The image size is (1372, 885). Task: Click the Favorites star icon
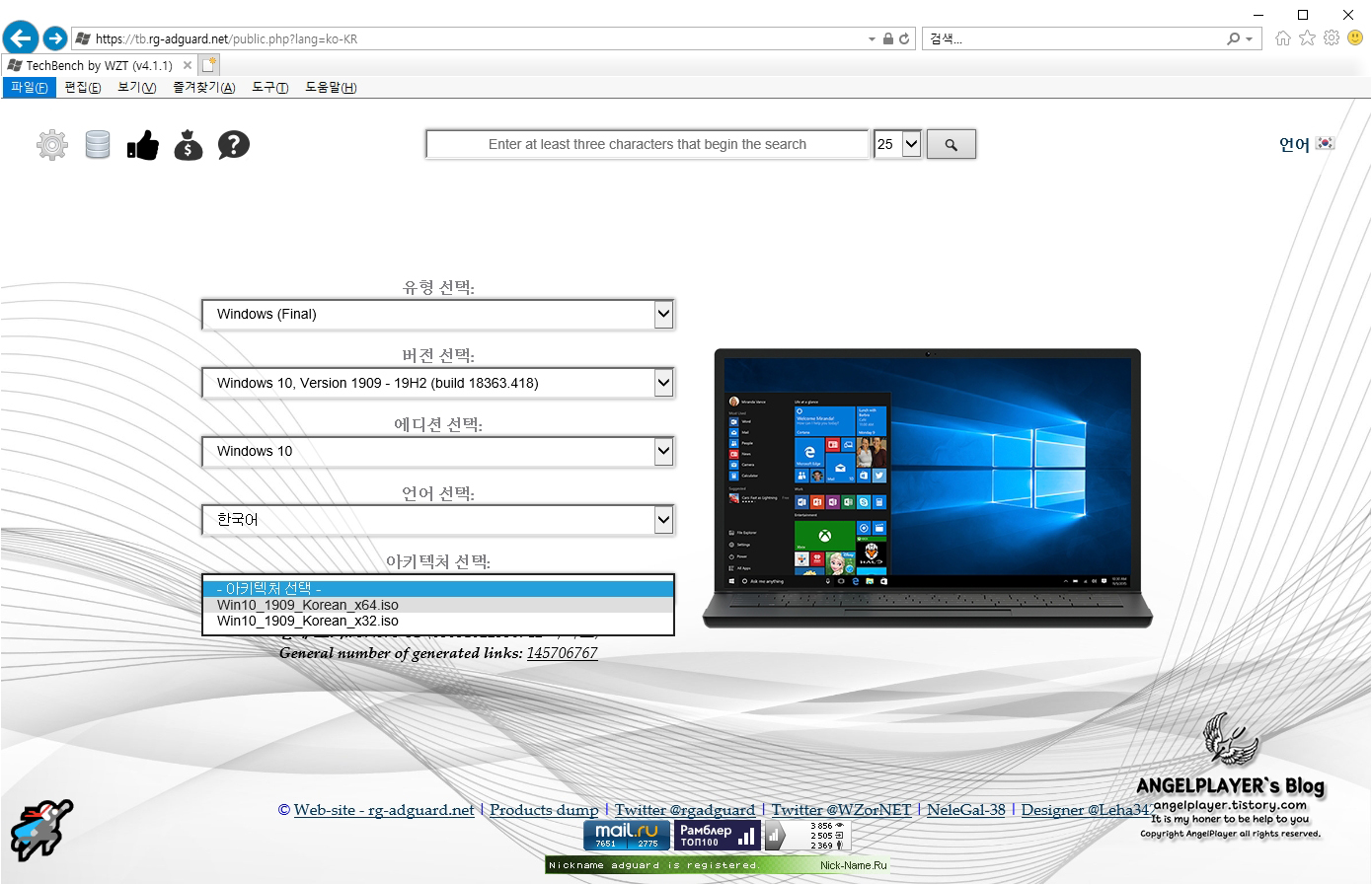pos(1307,38)
